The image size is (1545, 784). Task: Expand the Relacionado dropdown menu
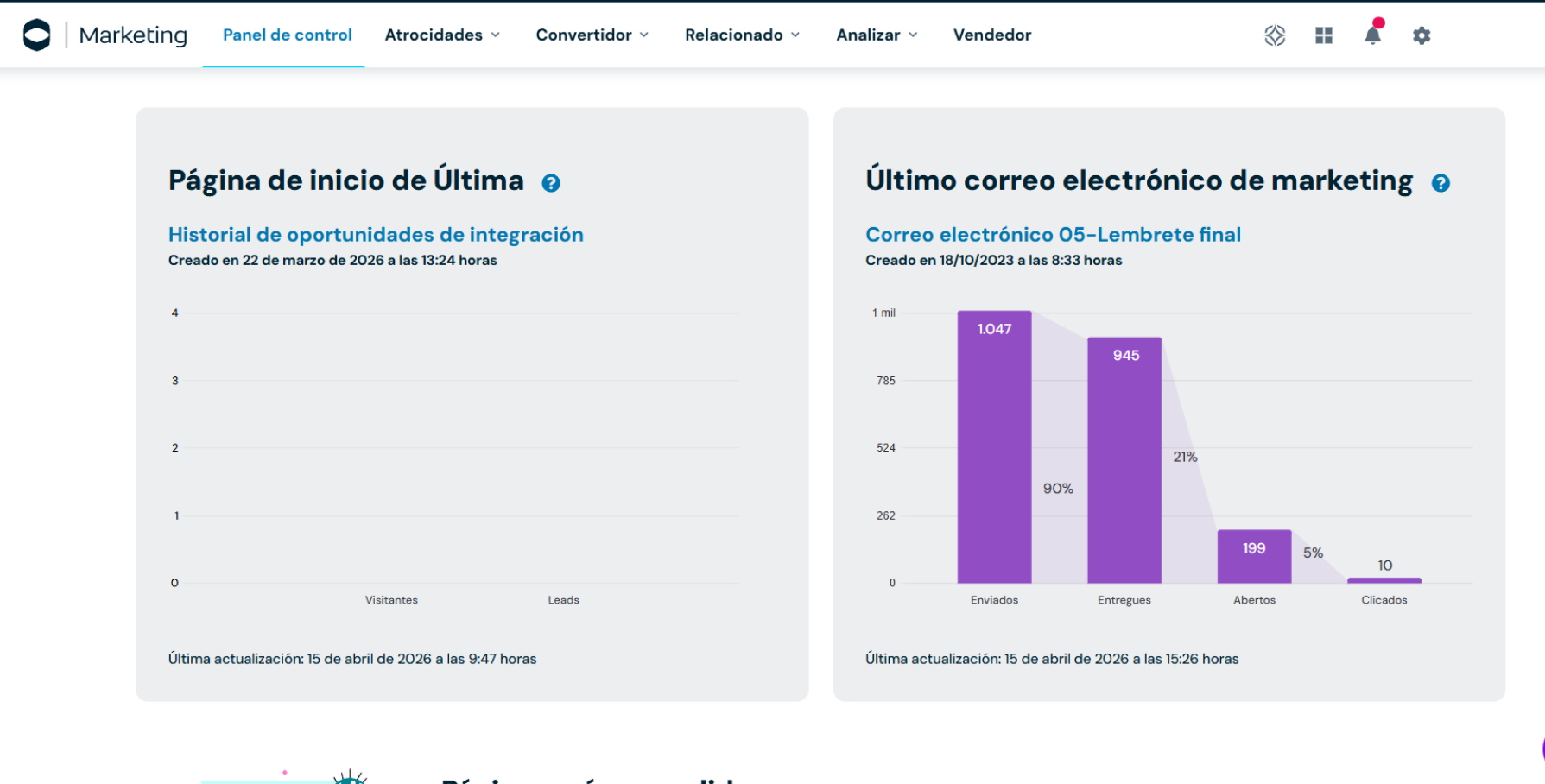742,35
